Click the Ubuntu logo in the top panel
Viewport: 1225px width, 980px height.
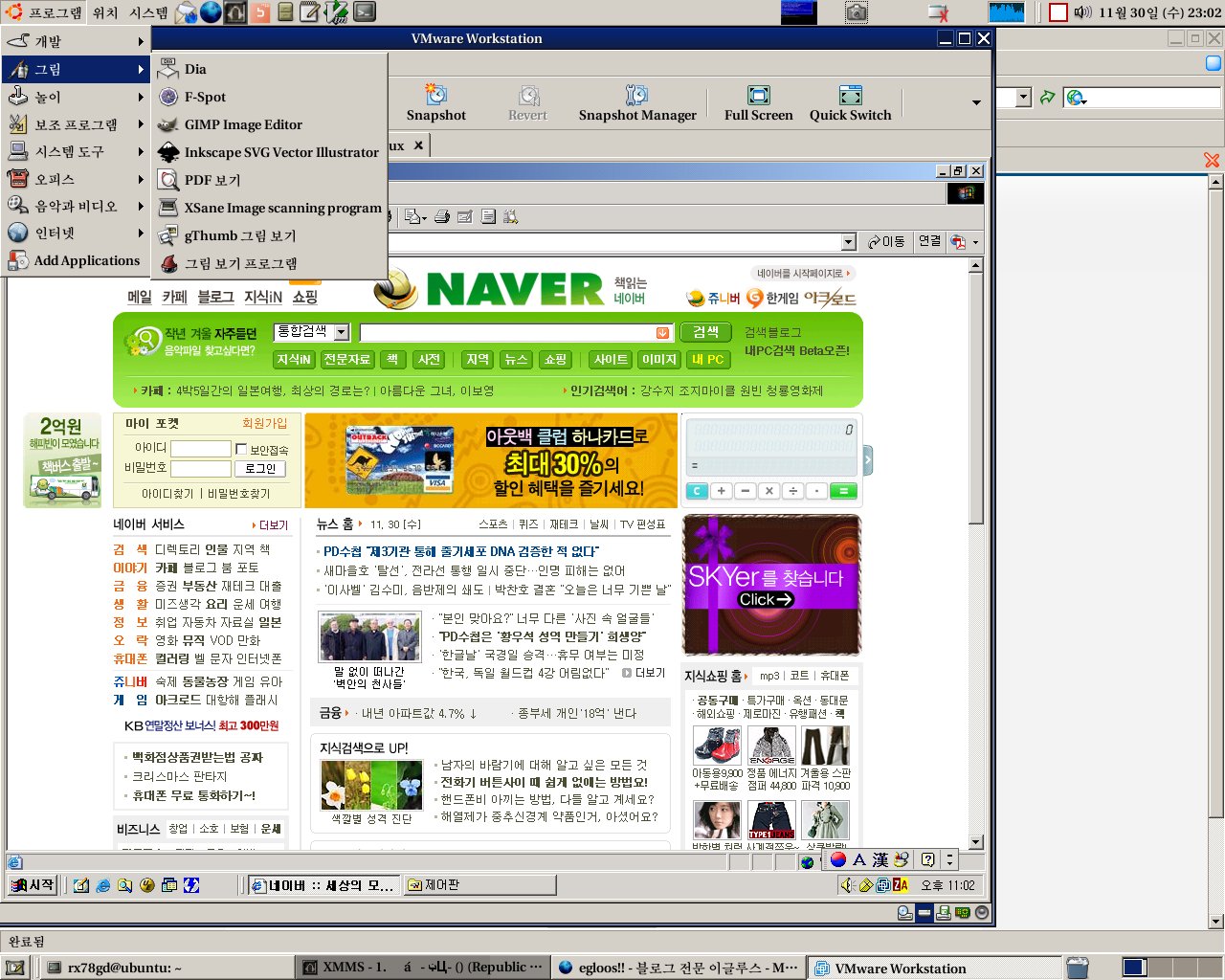coord(13,12)
